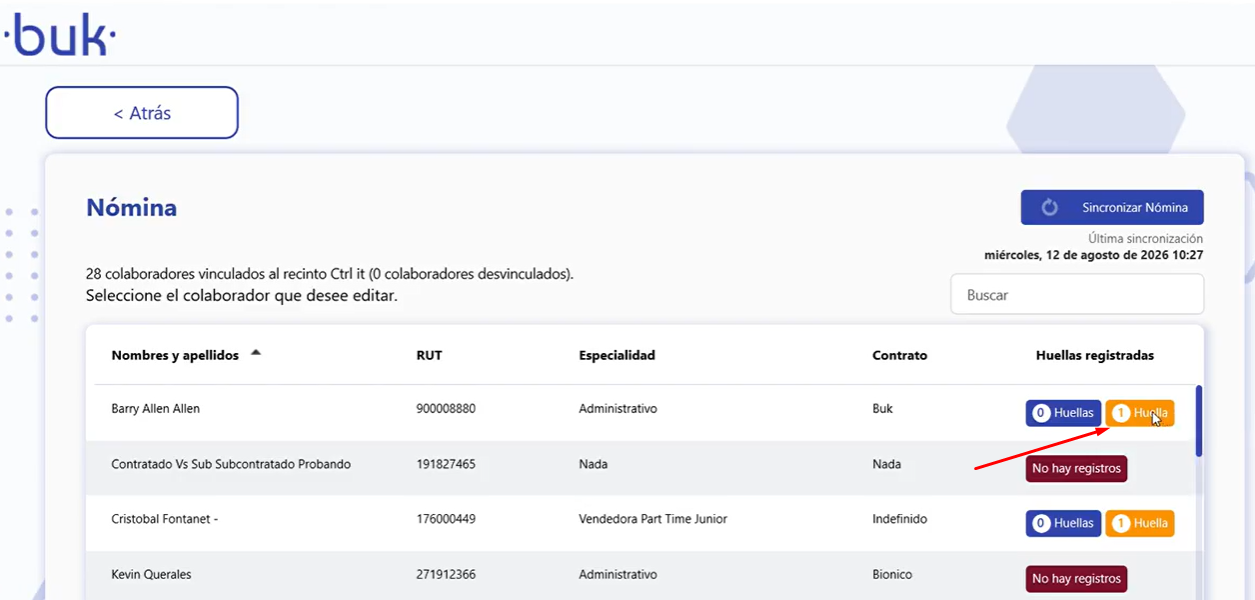This screenshot has width=1255, height=600.
Task: Click Cristobal Fontanet's blue 0 Huellas badge
Action: pos(1063,523)
